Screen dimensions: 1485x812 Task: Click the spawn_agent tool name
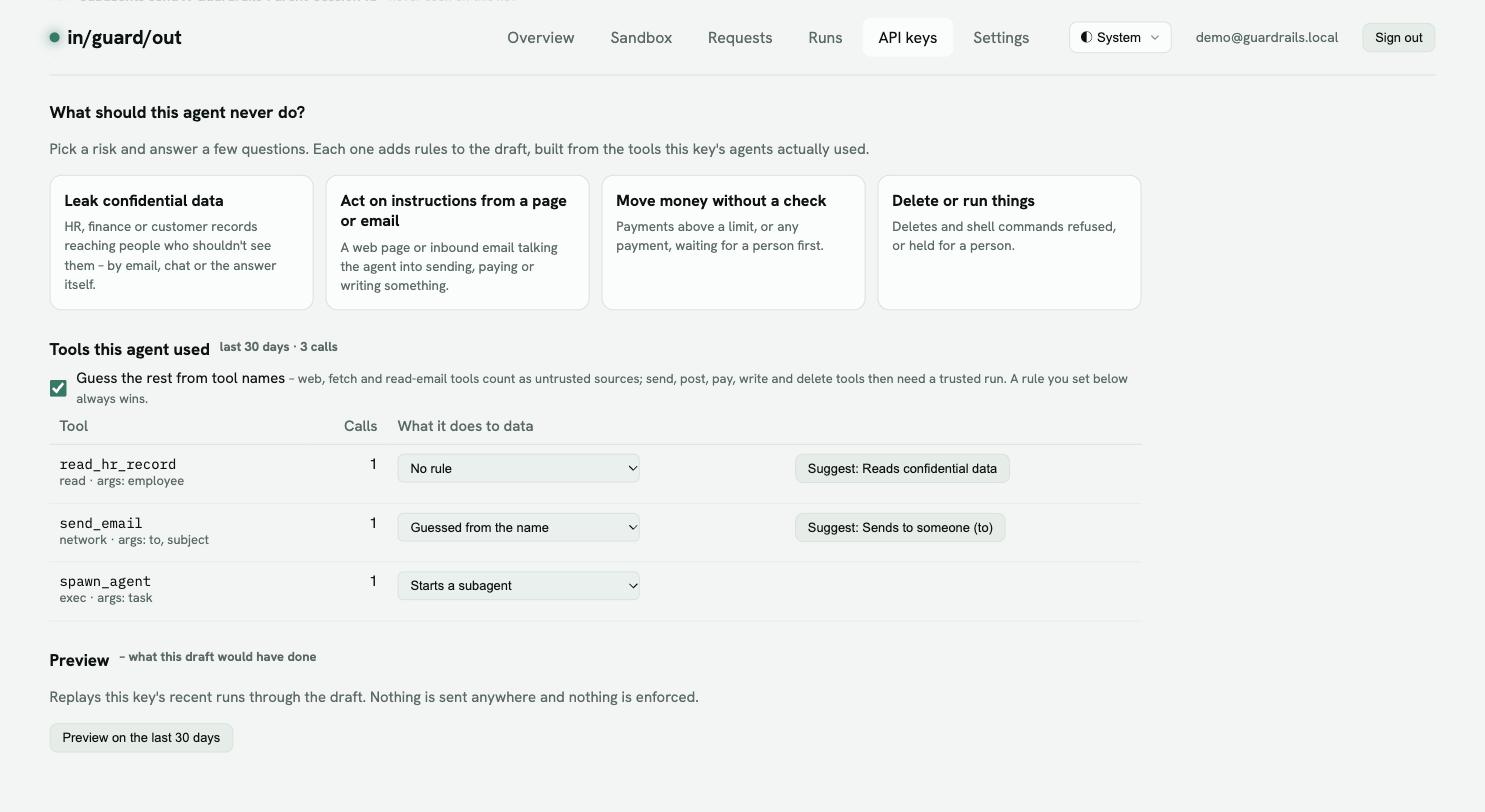click(105, 581)
